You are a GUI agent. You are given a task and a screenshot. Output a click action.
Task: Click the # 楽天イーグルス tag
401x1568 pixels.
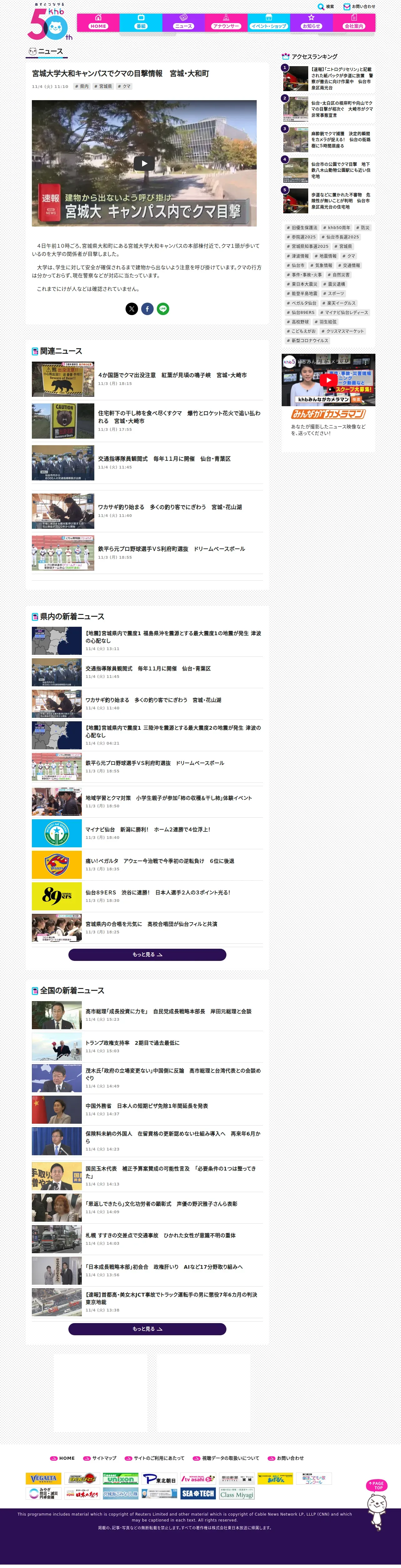click(x=338, y=303)
